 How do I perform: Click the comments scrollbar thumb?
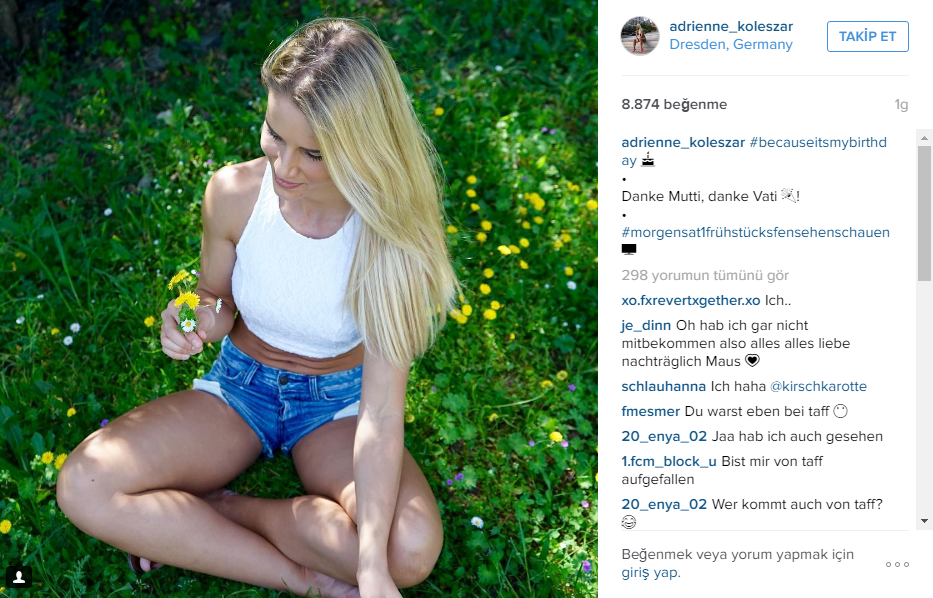(924, 213)
